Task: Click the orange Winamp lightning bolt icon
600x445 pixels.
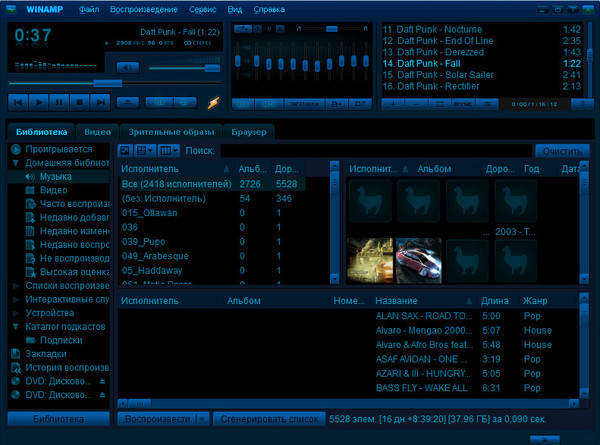Action: 214,102
